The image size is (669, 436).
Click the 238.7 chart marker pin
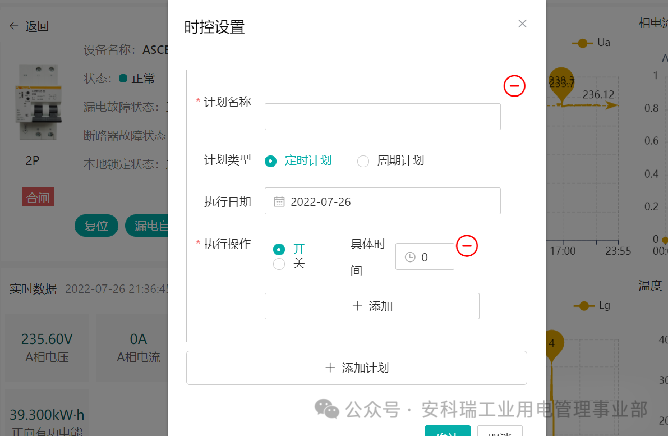pyautogui.click(x=561, y=85)
